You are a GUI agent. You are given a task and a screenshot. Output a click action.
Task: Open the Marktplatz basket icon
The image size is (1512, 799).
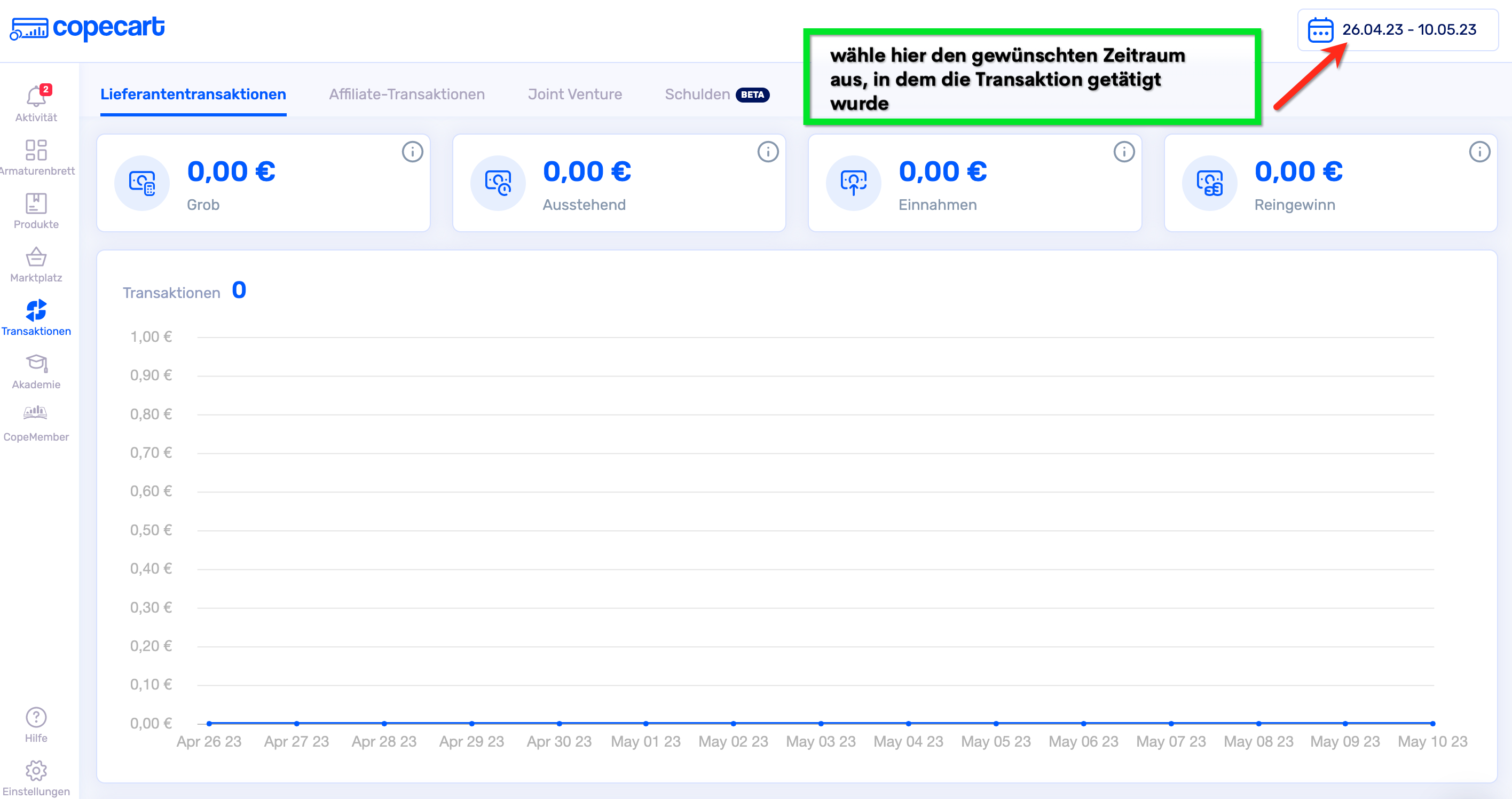click(36, 257)
